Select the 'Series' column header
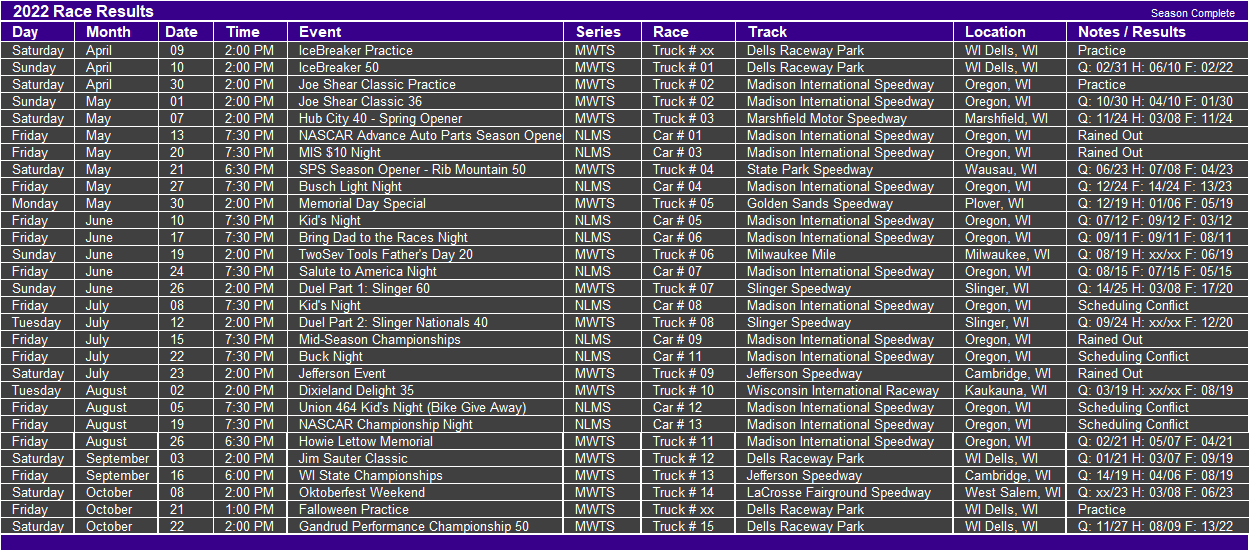1249x552 pixels. point(598,32)
